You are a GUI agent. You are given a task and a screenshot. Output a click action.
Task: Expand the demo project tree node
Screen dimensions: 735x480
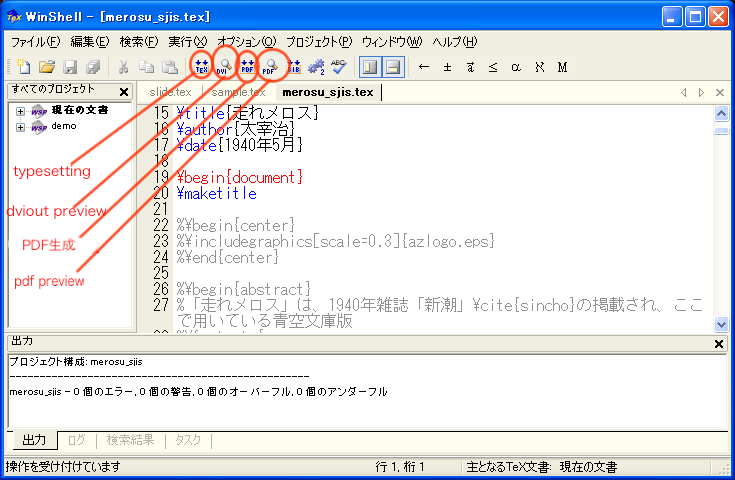coord(20,128)
